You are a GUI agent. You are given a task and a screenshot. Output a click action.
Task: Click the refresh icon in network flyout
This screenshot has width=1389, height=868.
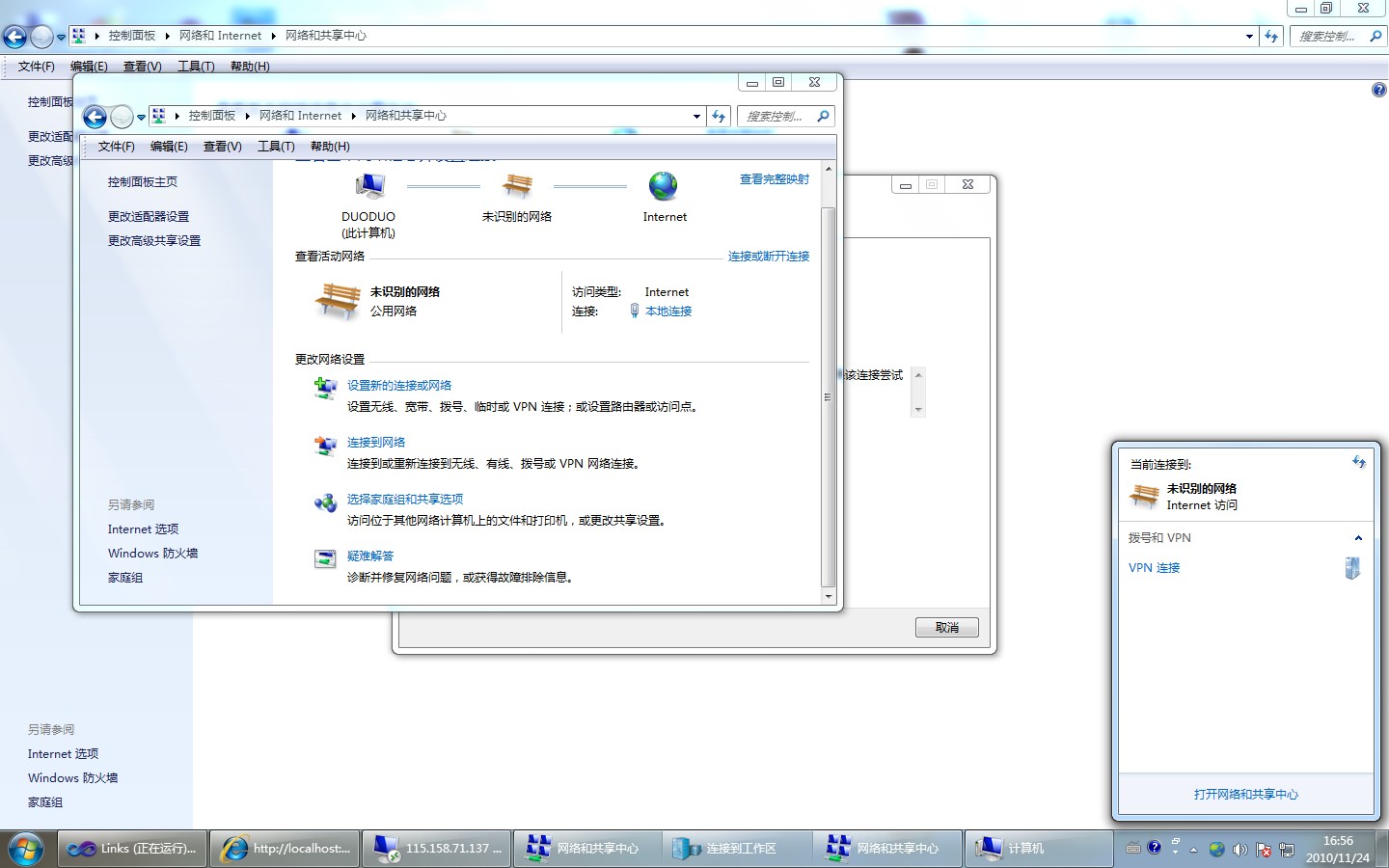tap(1358, 463)
